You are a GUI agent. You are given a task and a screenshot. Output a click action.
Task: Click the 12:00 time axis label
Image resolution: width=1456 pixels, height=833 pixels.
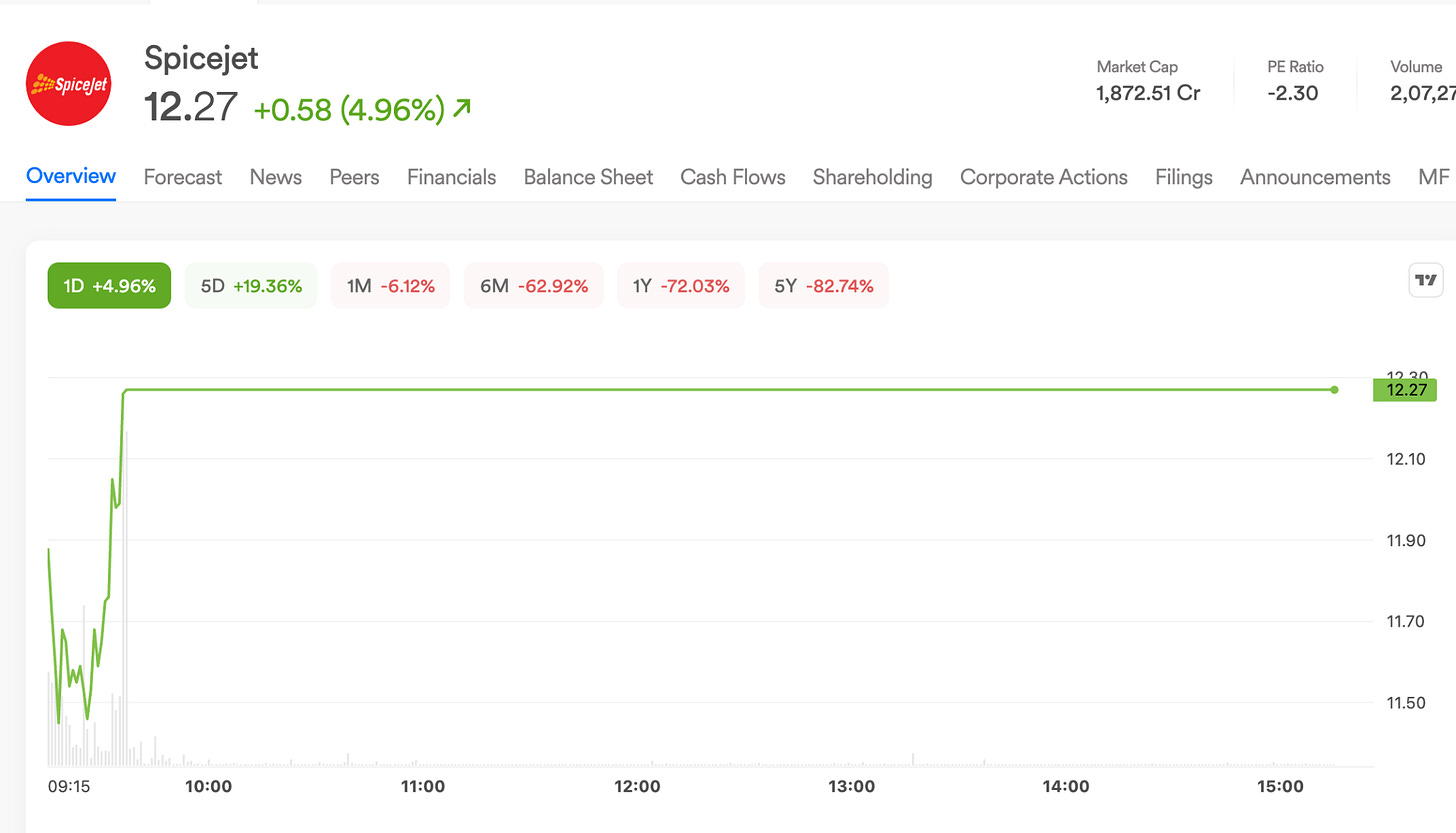637,787
